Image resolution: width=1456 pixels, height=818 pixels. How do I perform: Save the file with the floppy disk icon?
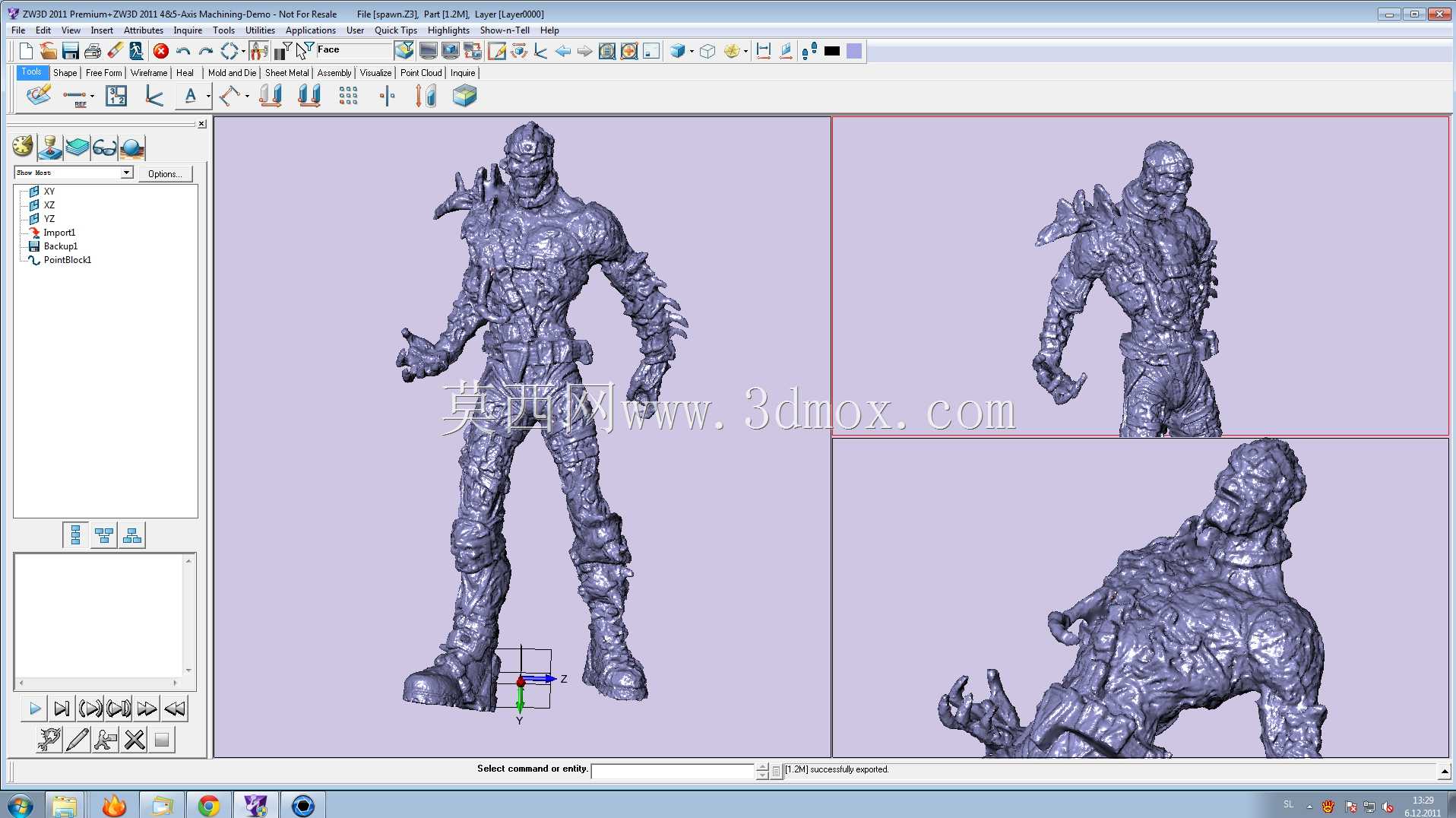click(71, 51)
